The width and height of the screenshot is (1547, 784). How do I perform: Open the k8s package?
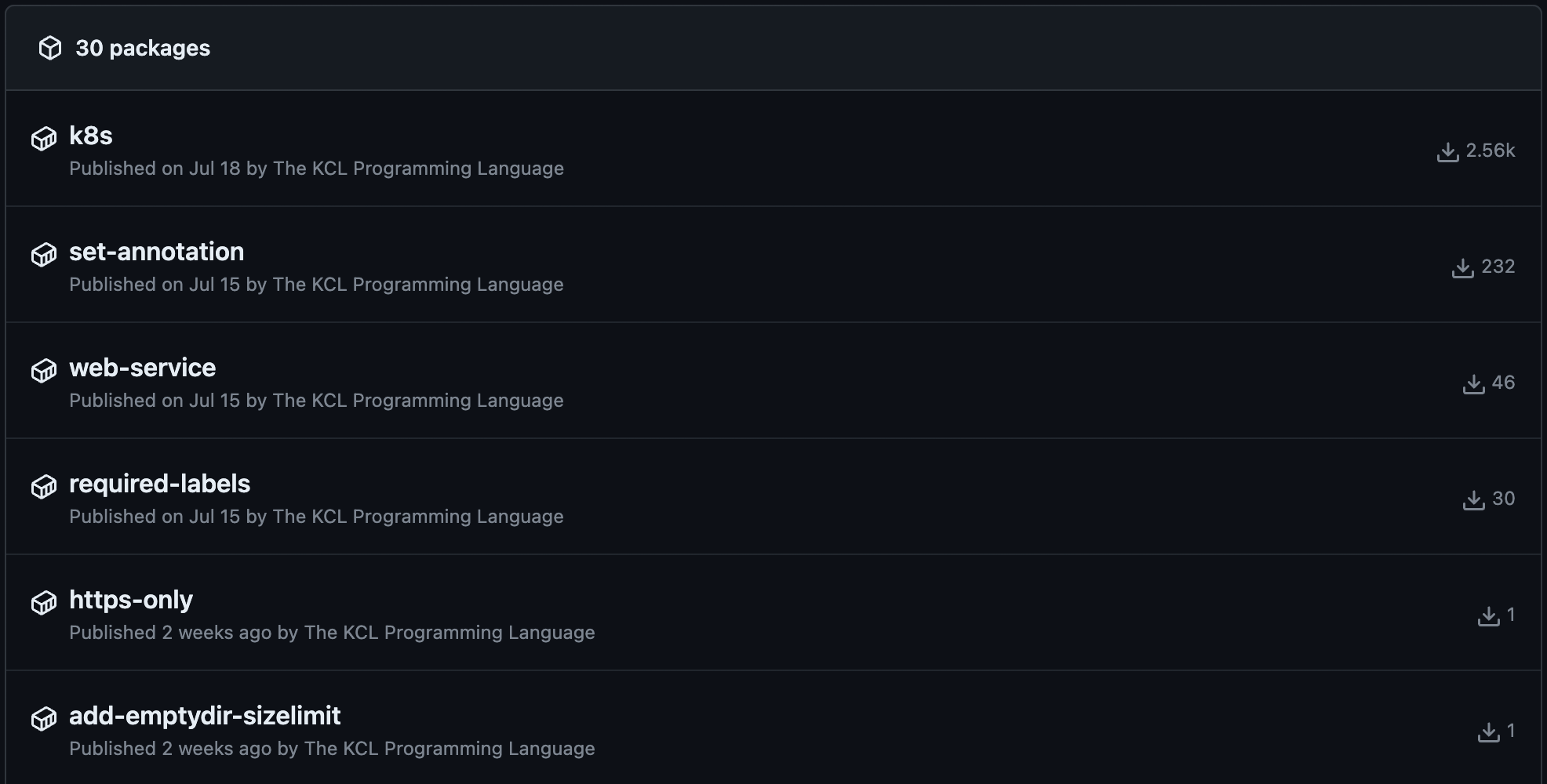coord(91,136)
